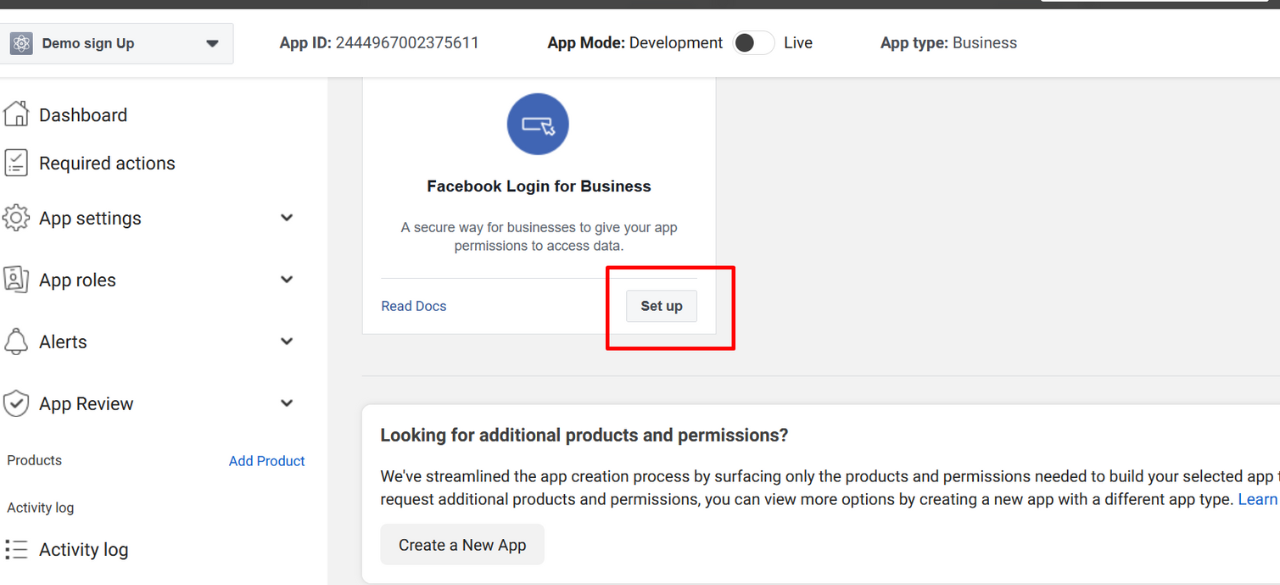This screenshot has width=1280, height=585.
Task: Toggle App Mode from Development to Live
Action: [753, 43]
